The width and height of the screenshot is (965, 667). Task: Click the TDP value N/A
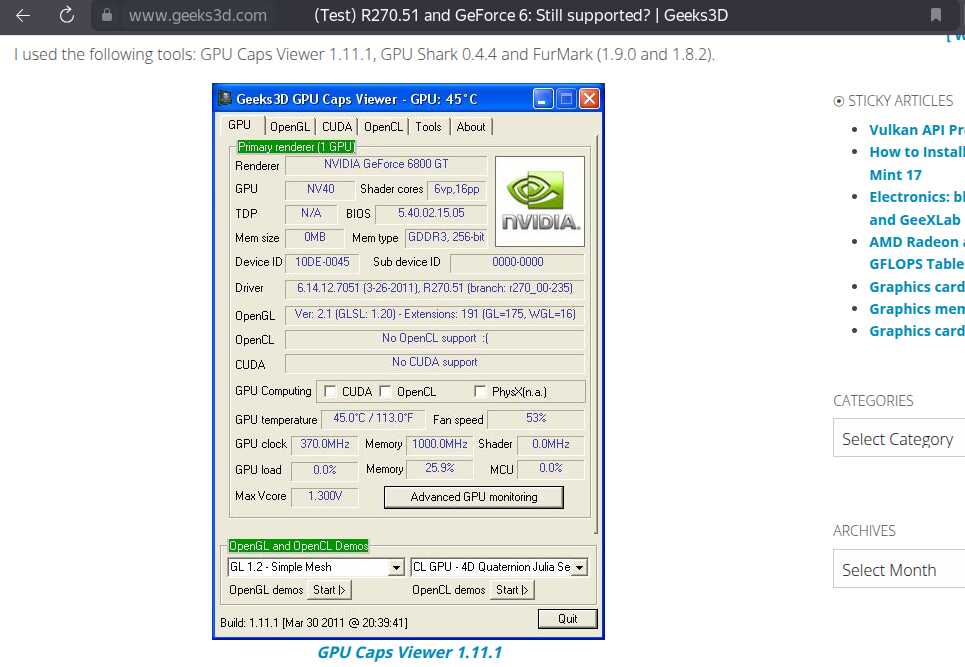pyautogui.click(x=311, y=214)
